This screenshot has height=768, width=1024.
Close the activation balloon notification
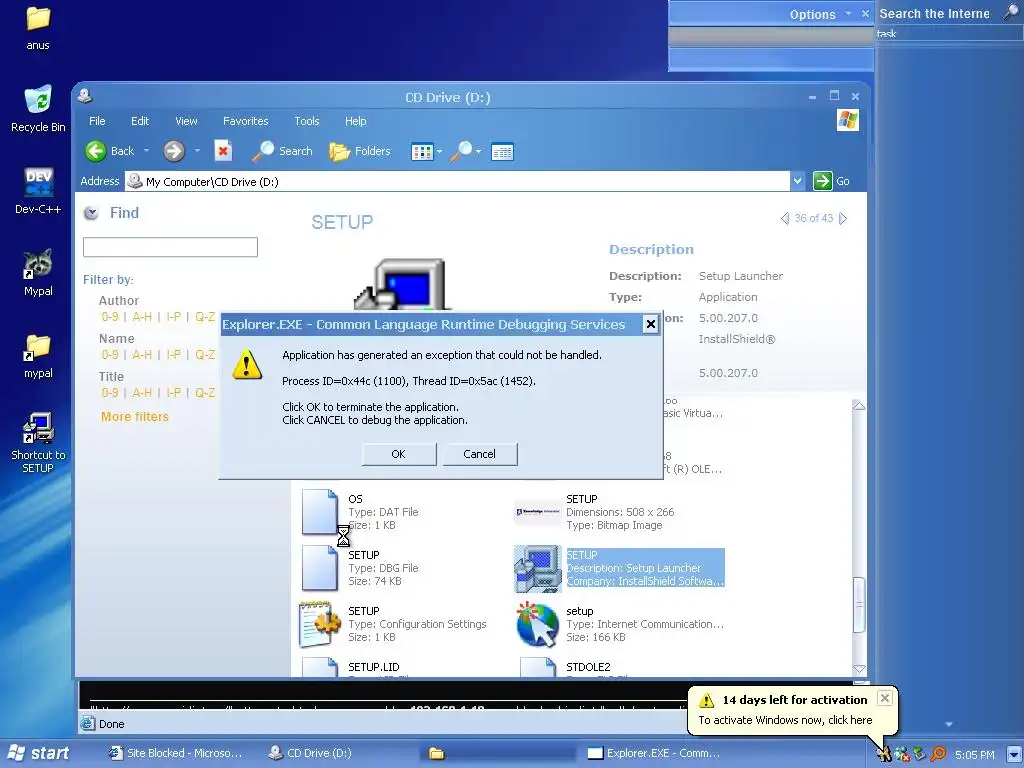884,698
